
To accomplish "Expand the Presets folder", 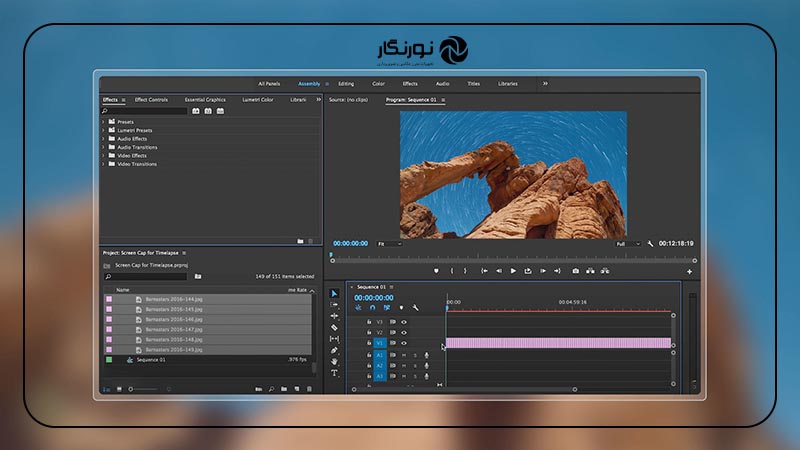I will click(104, 122).
